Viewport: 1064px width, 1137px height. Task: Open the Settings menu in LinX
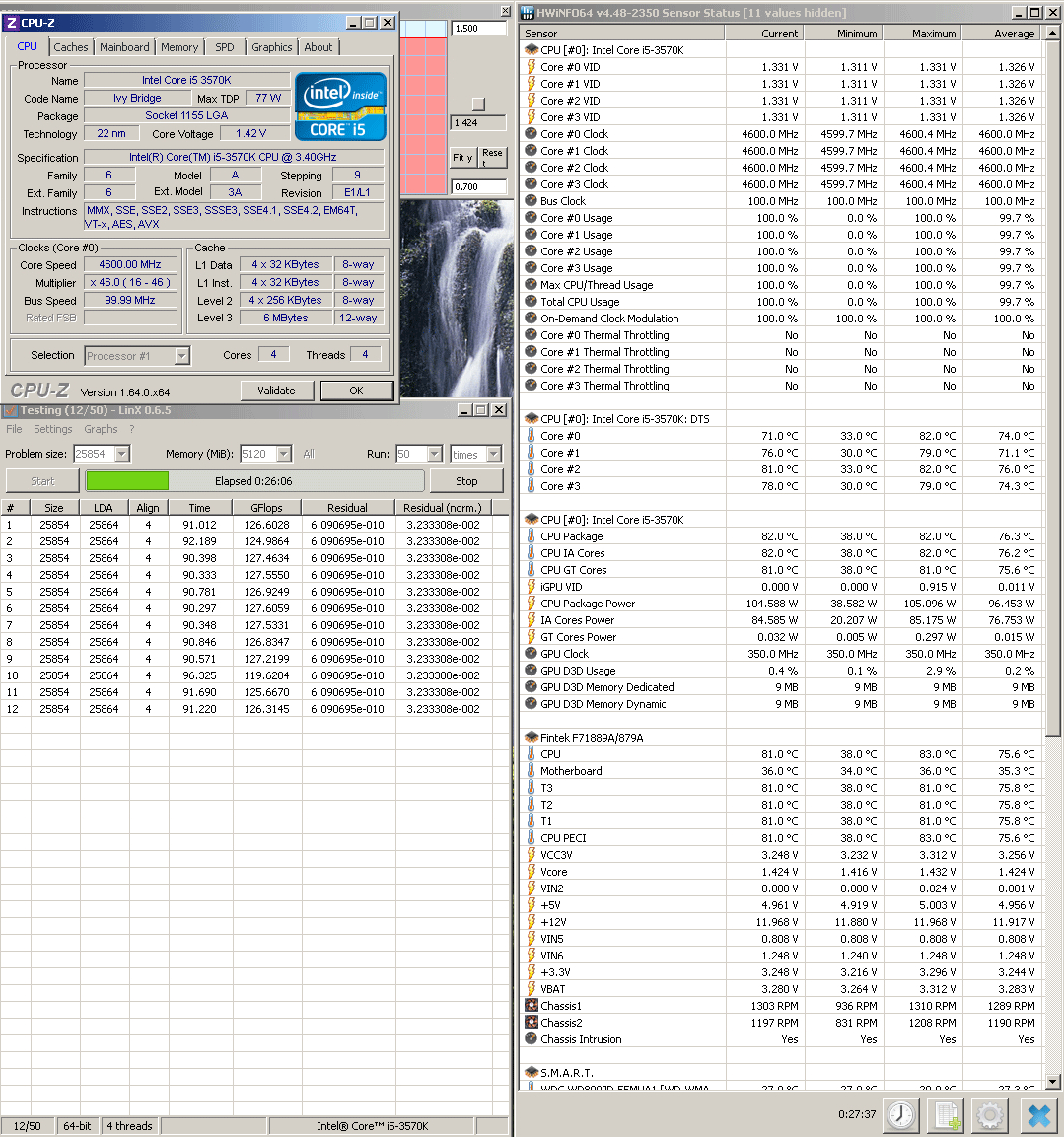(x=53, y=429)
